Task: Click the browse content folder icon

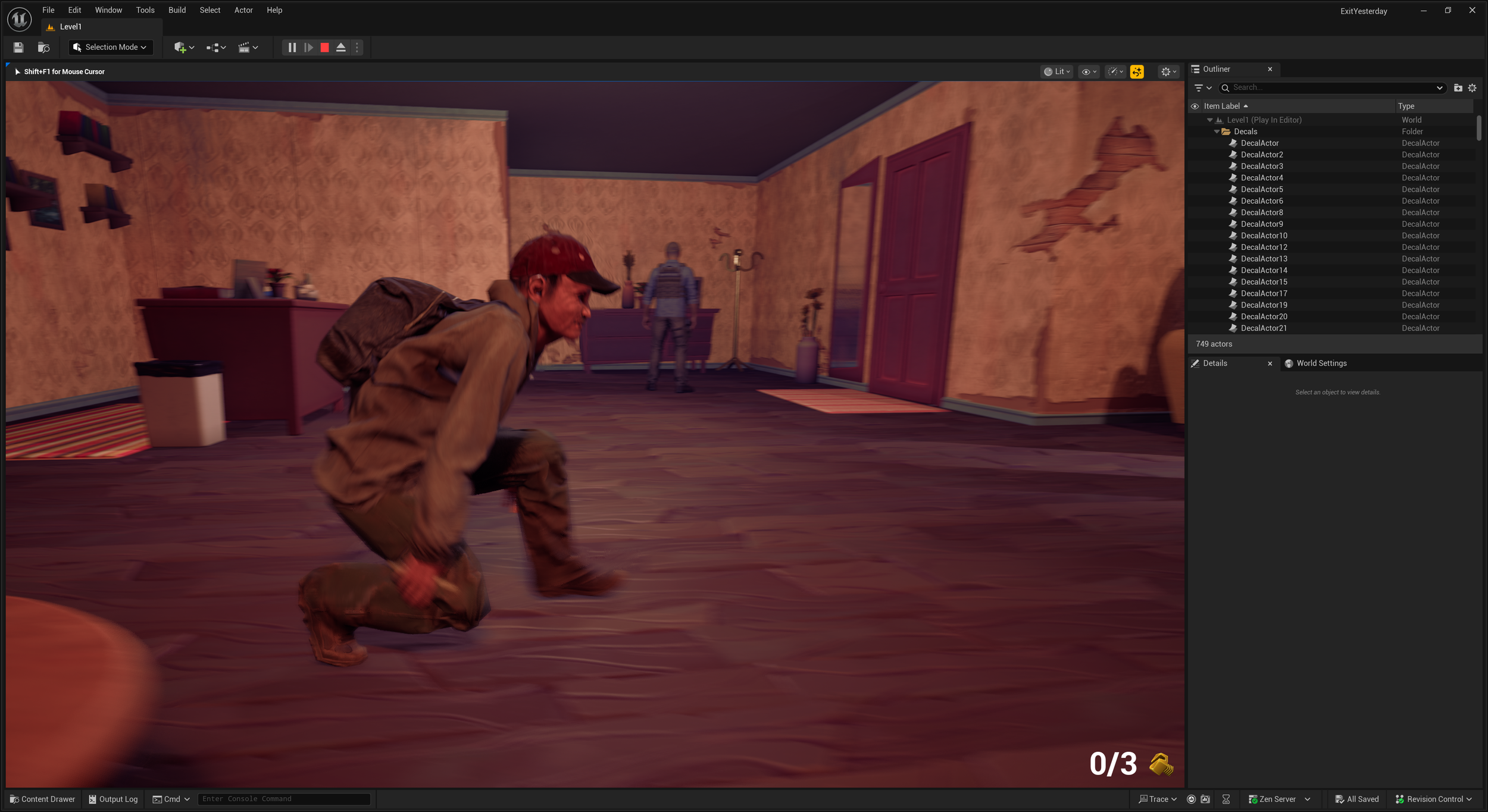Action: [x=43, y=48]
